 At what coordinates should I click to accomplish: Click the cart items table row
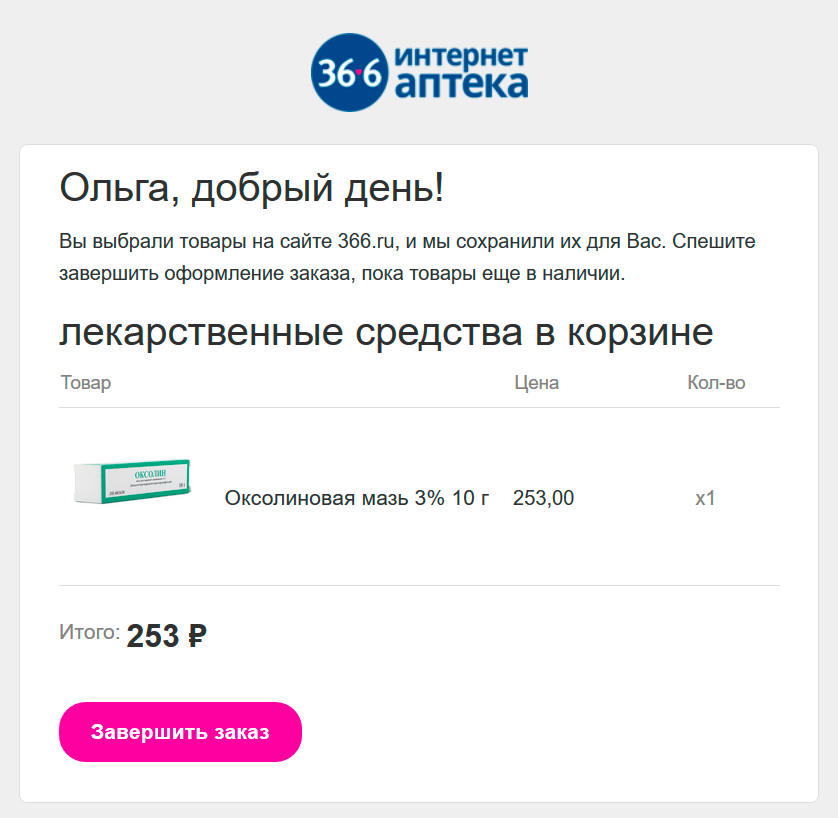tap(420, 497)
